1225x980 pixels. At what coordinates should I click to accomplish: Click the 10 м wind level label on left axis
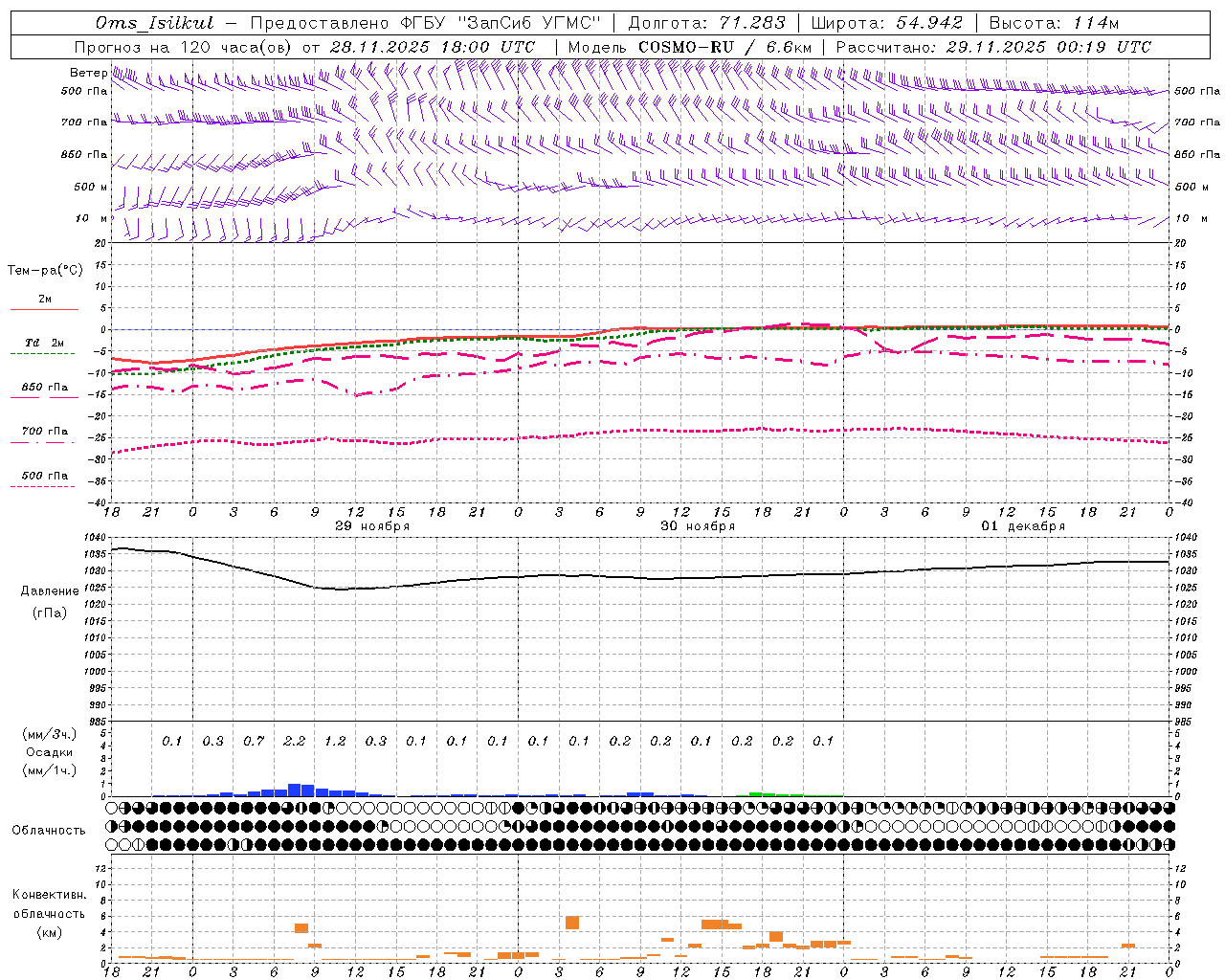[91, 218]
